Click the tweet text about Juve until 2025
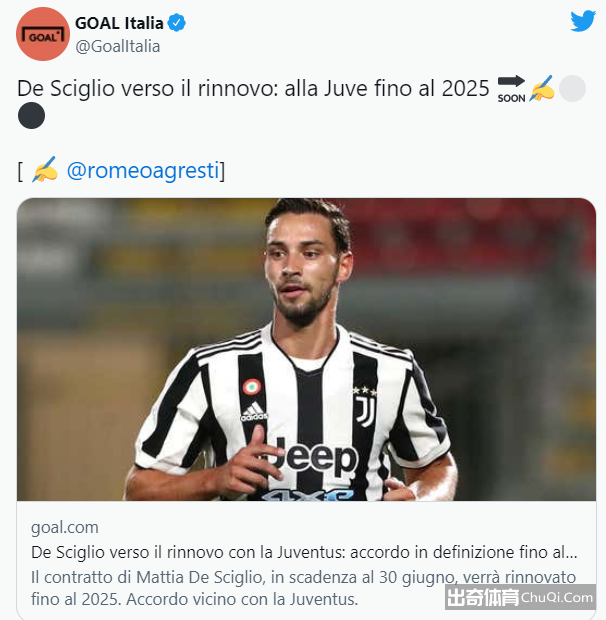The image size is (606, 620). [x=253, y=88]
